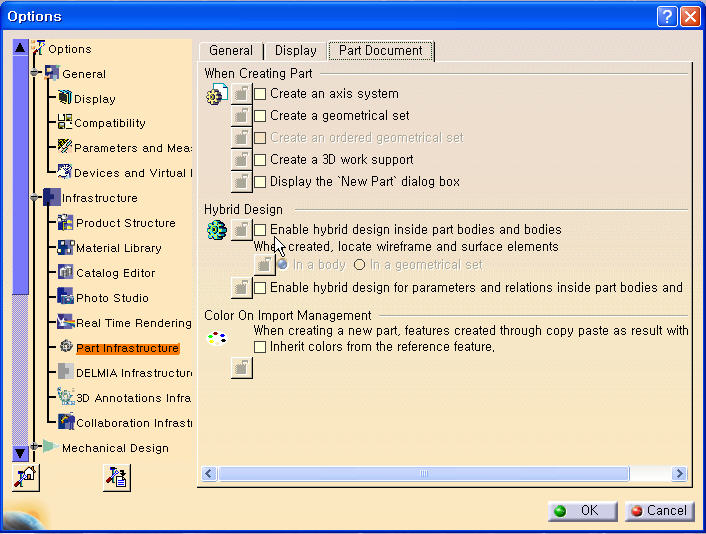The width and height of the screenshot is (706, 534).
Task: Open the Material Library icon
Action: point(66,247)
